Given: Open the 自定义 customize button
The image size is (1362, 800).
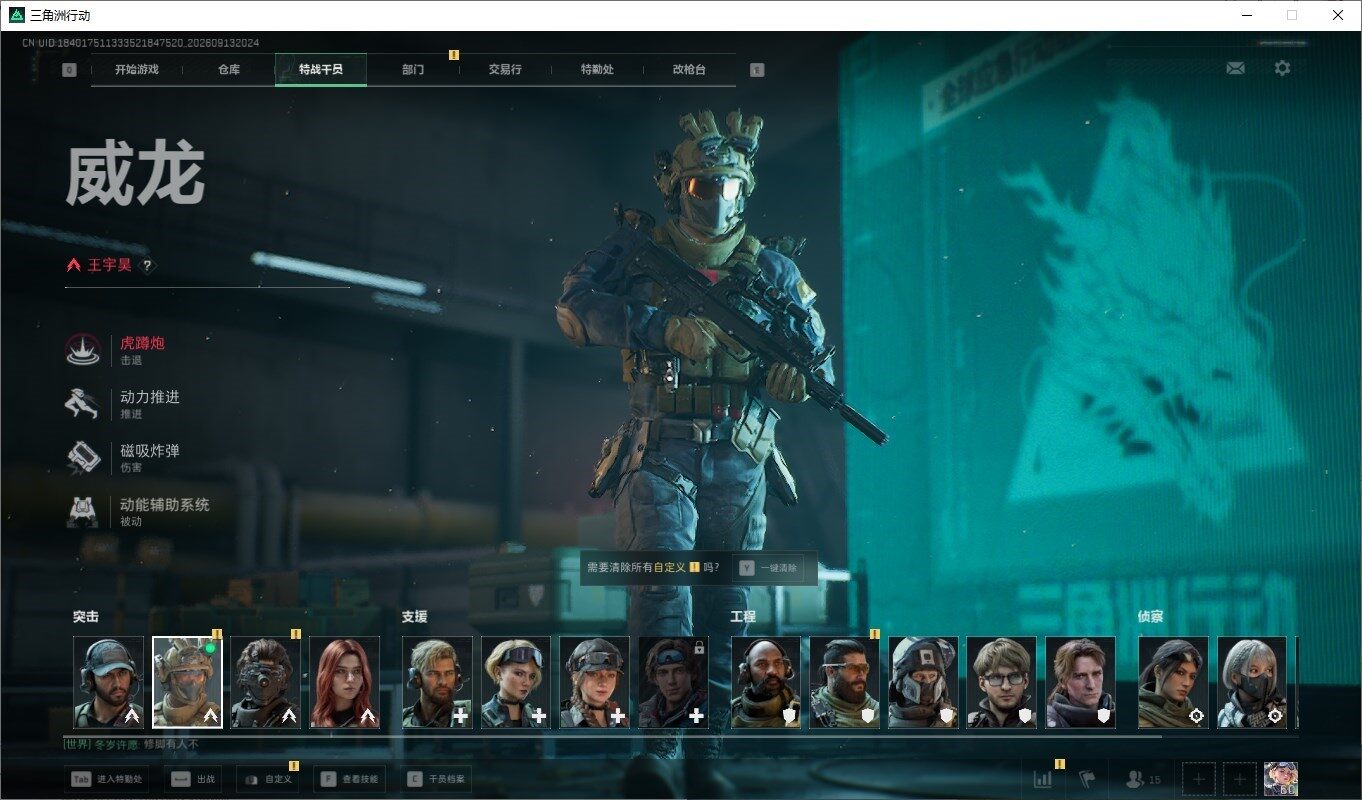Looking at the screenshot, I should click(x=267, y=779).
